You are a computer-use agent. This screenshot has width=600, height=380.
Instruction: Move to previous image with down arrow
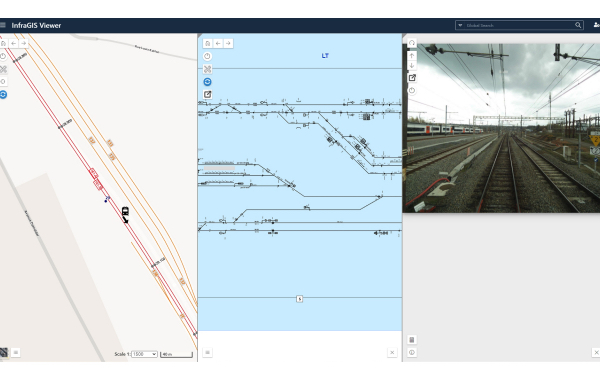coord(412,65)
